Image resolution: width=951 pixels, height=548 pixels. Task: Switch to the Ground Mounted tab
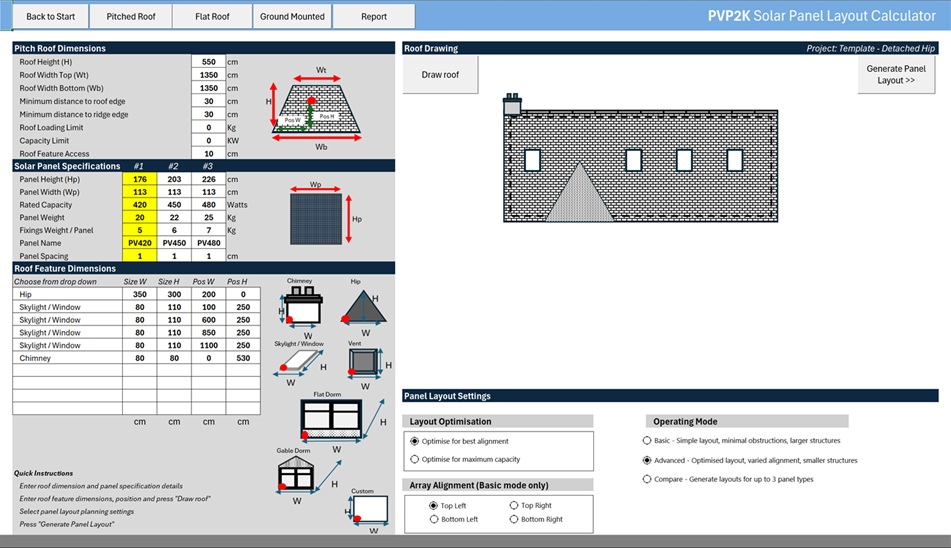tap(292, 16)
